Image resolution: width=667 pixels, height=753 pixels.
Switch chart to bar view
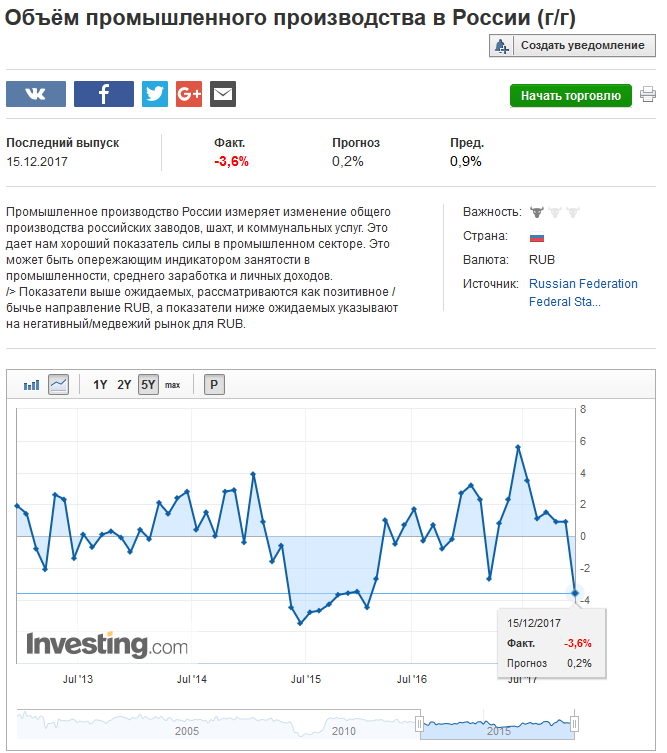click(x=32, y=384)
